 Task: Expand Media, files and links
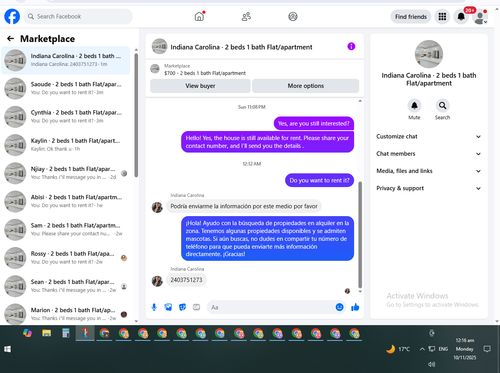[429, 171]
